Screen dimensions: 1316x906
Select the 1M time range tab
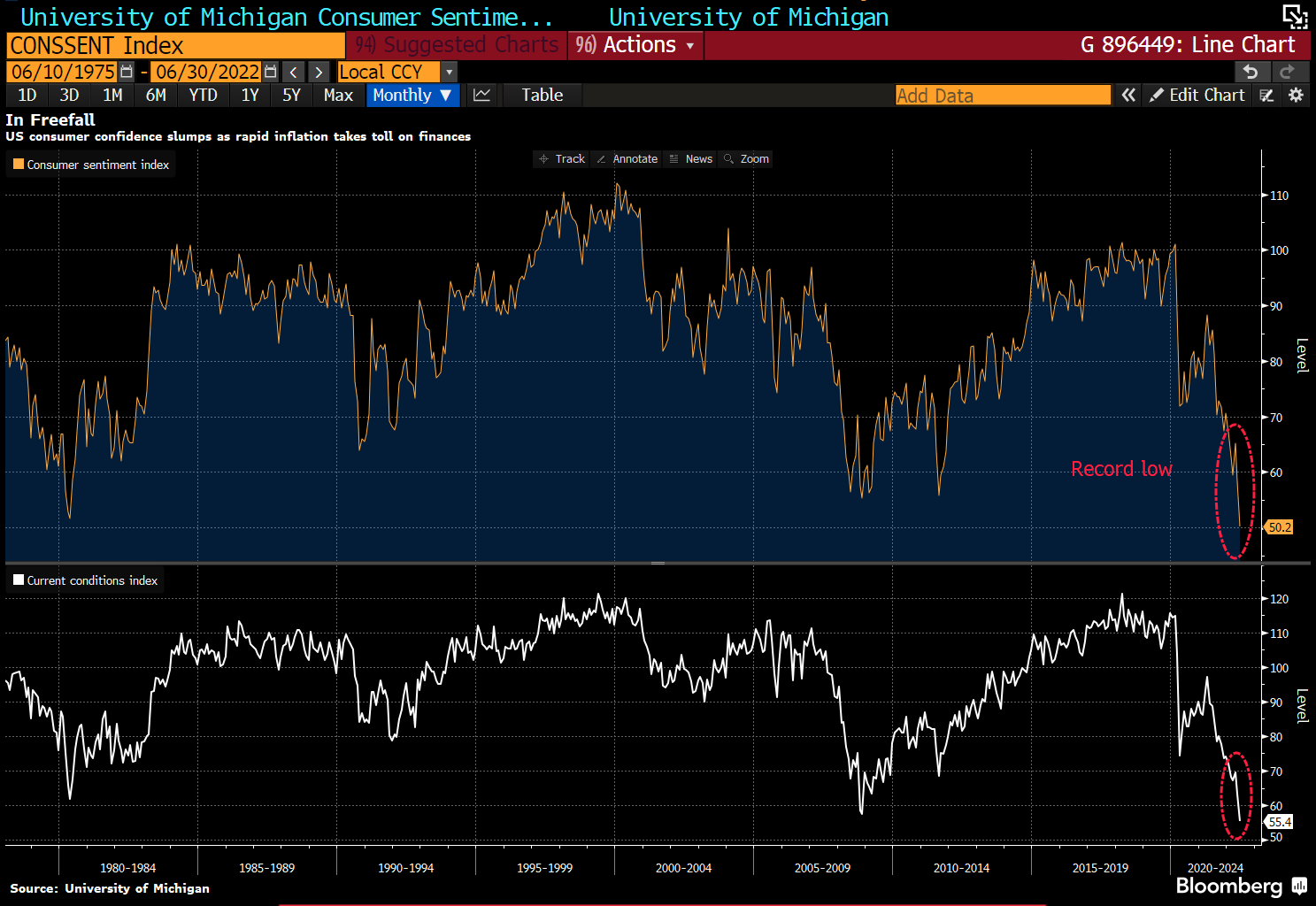(x=112, y=95)
